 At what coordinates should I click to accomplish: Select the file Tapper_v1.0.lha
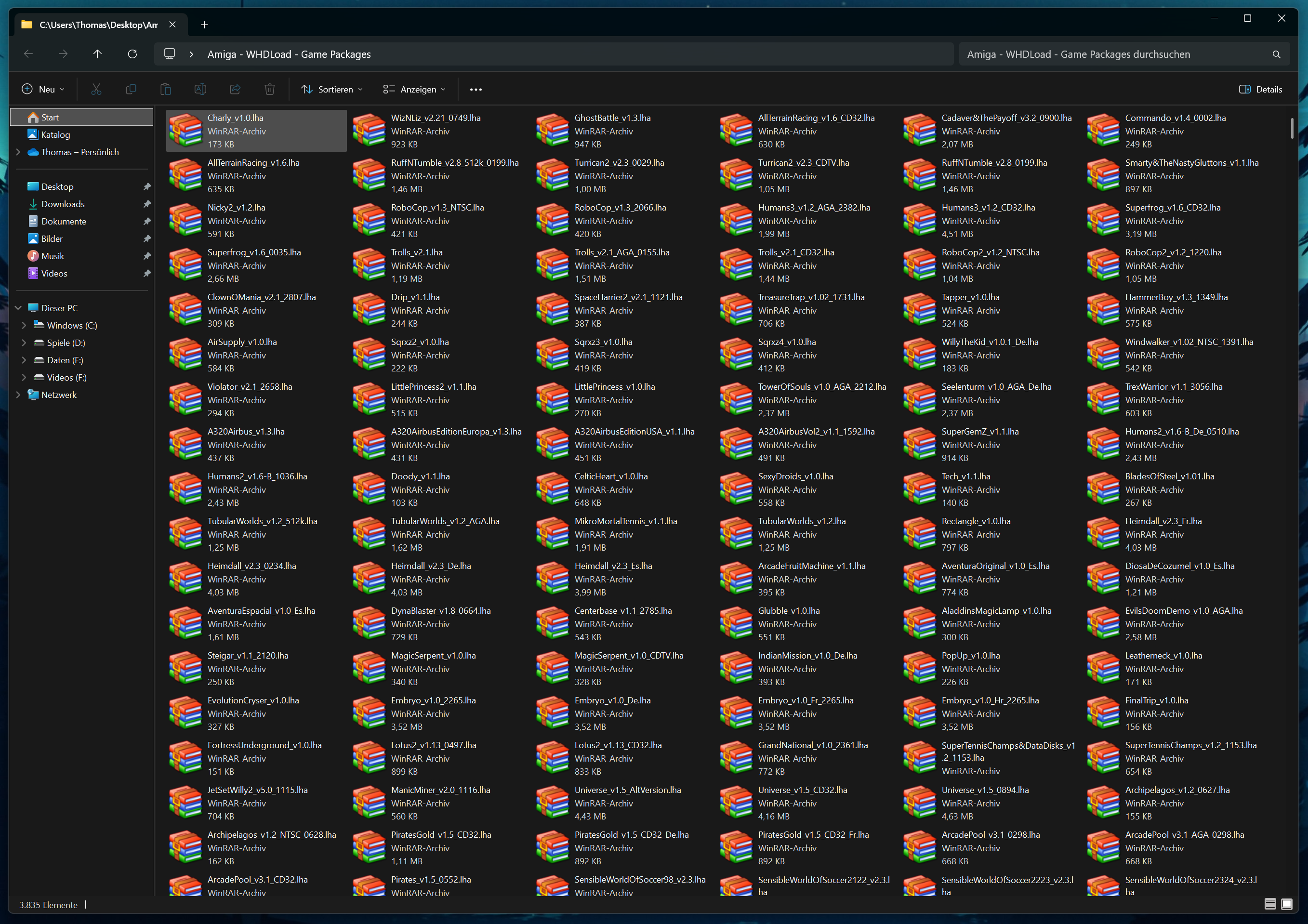[990, 310]
